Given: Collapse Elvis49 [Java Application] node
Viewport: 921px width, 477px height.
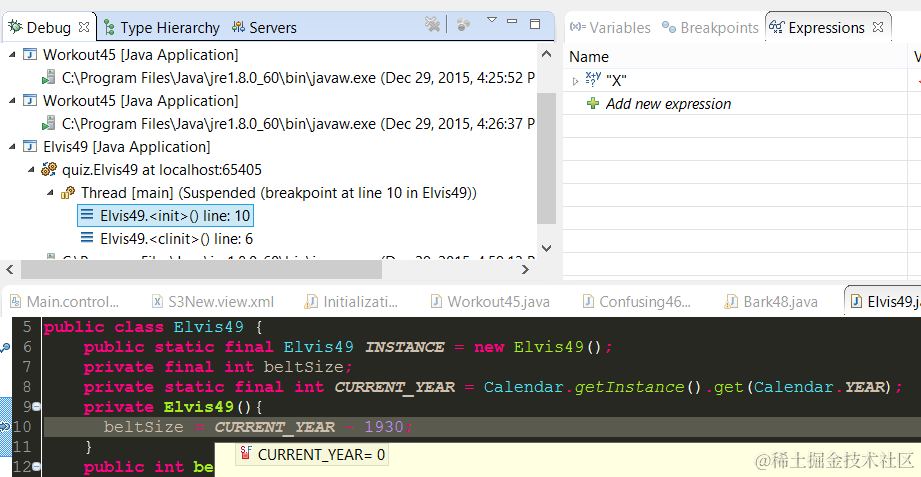Looking at the screenshot, I should [13, 146].
